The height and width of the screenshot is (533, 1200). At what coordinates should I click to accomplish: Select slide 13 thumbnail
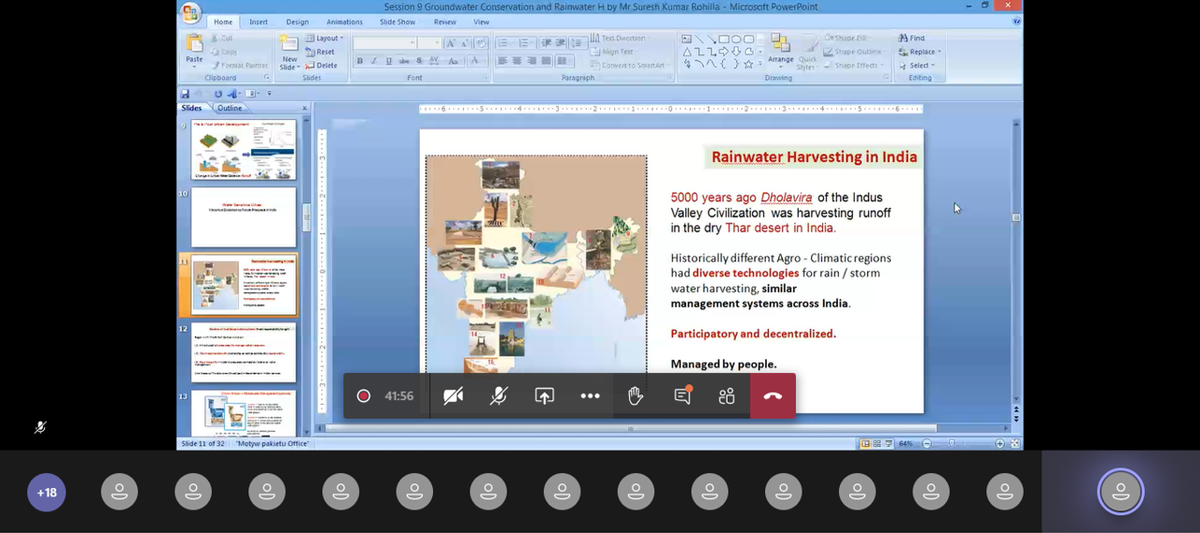click(x=244, y=412)
